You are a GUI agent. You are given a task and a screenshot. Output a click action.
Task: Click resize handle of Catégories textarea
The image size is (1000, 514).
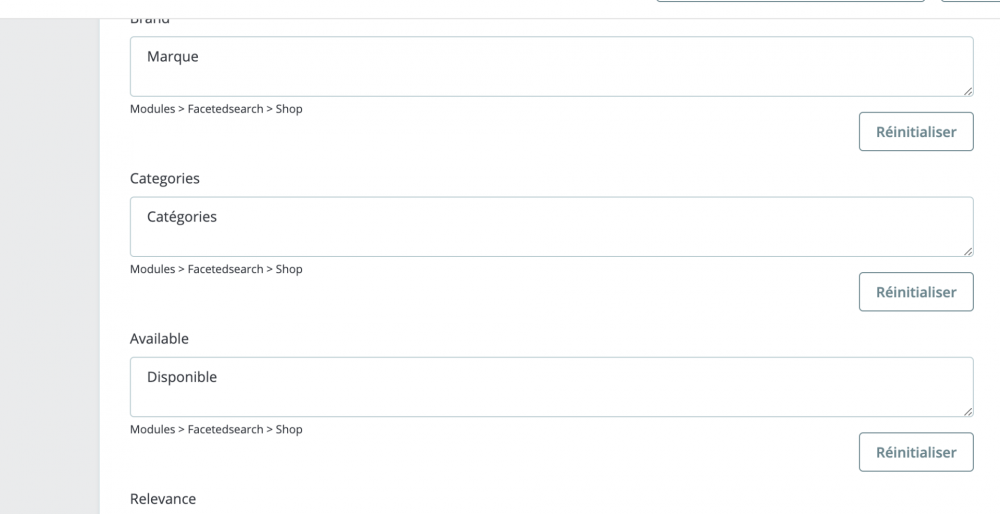pos(967,250)
